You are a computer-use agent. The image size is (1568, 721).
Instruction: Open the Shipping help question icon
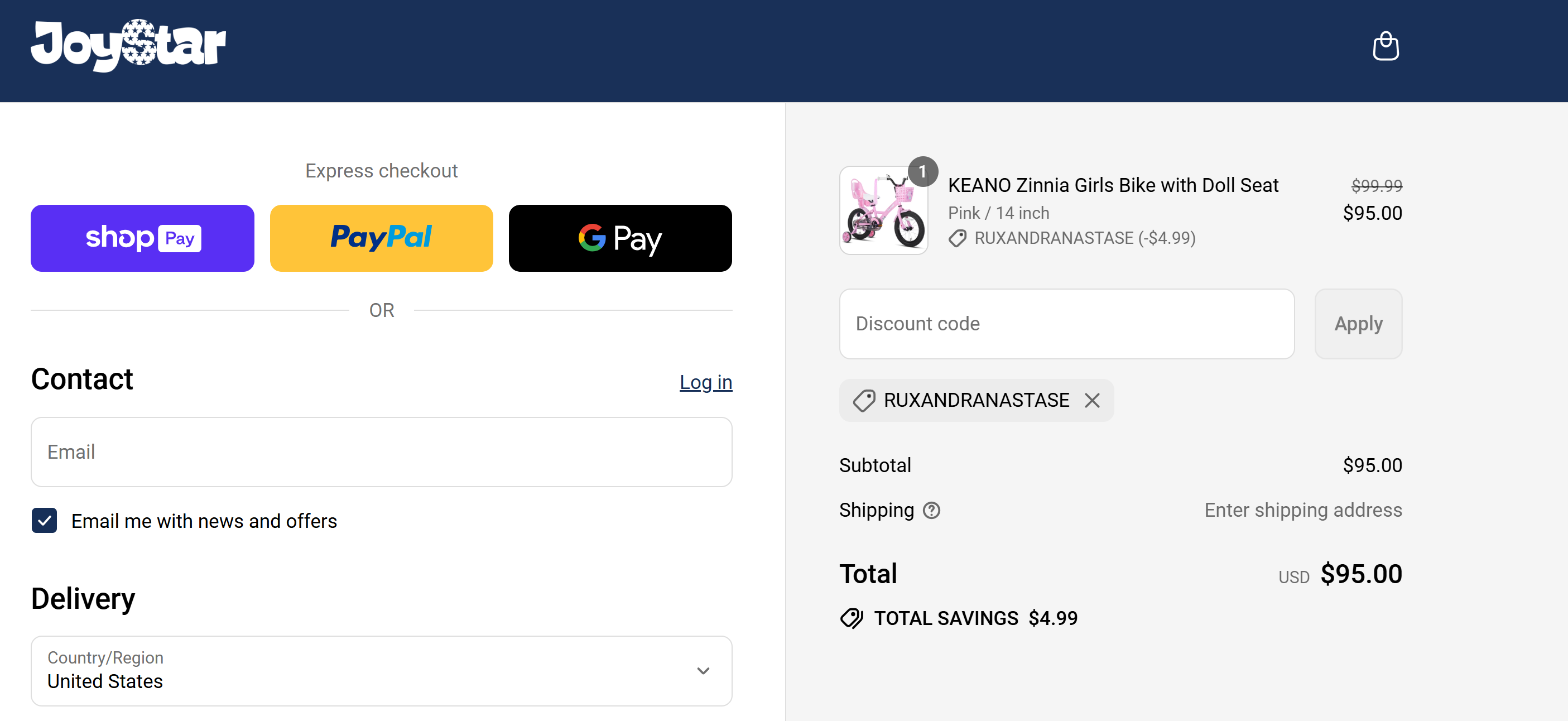(931, 510)
